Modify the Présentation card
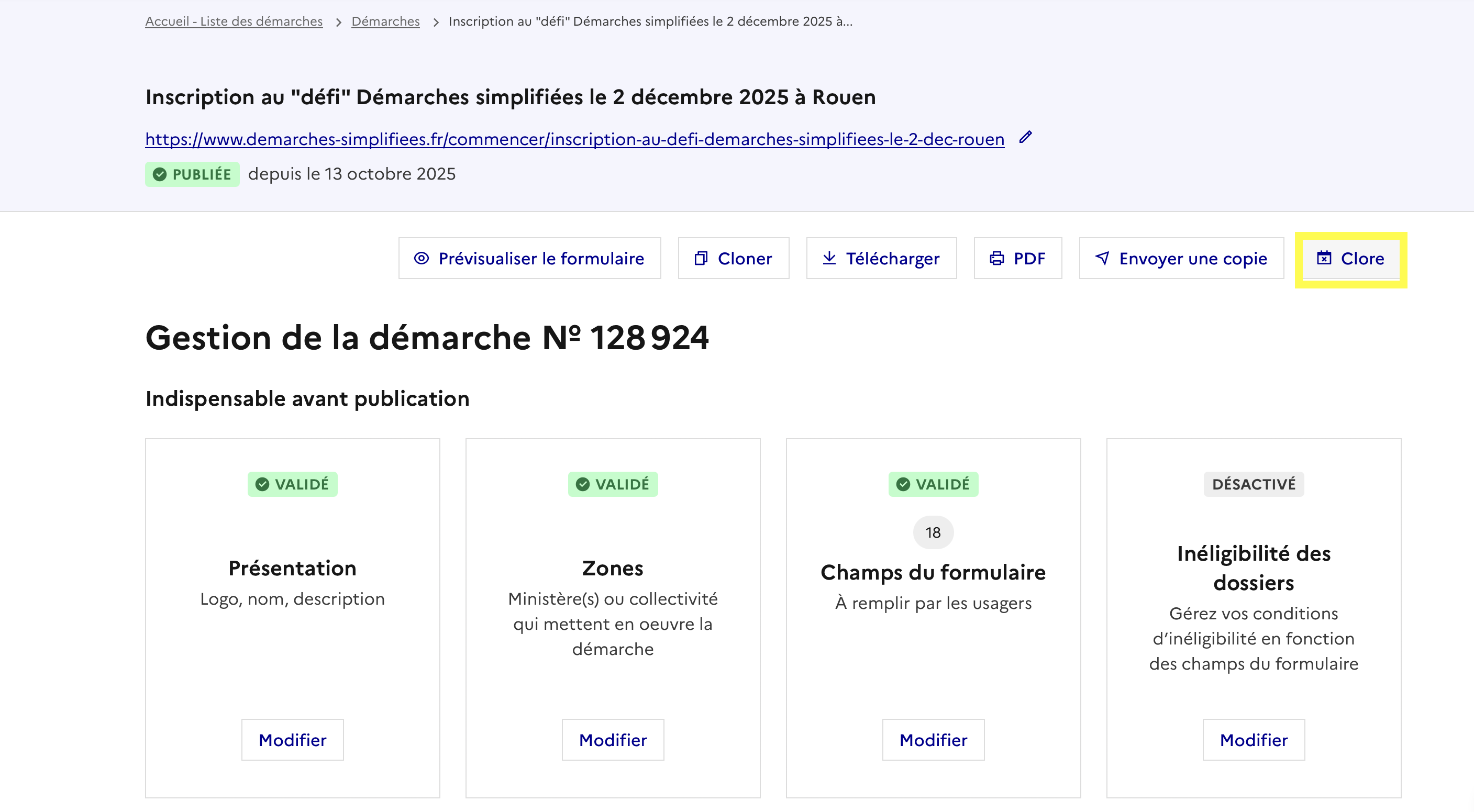1474x812 pixels. pos(292,739)
